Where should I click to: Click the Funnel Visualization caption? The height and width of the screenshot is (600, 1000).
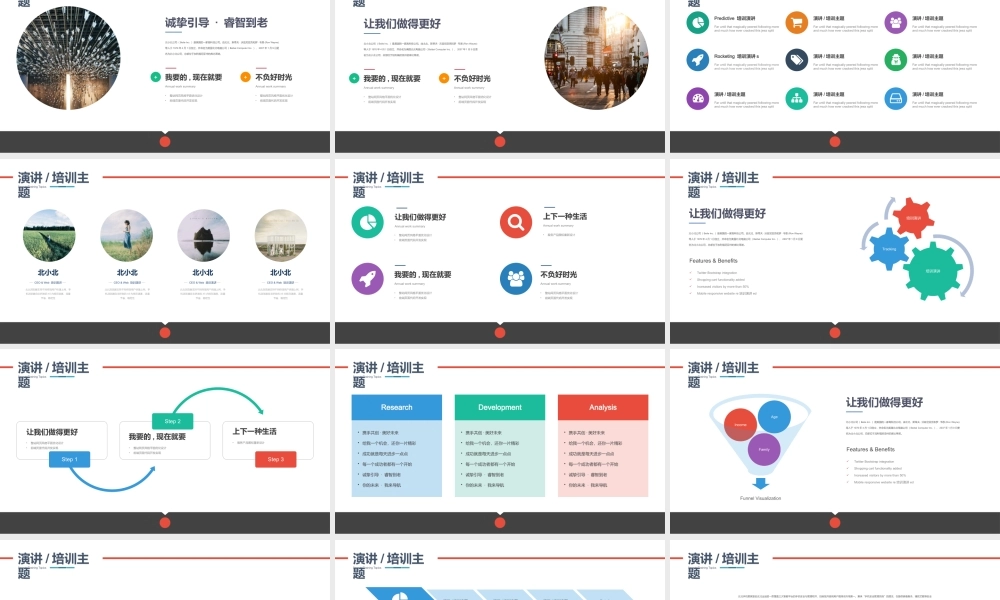coord(760,498)
